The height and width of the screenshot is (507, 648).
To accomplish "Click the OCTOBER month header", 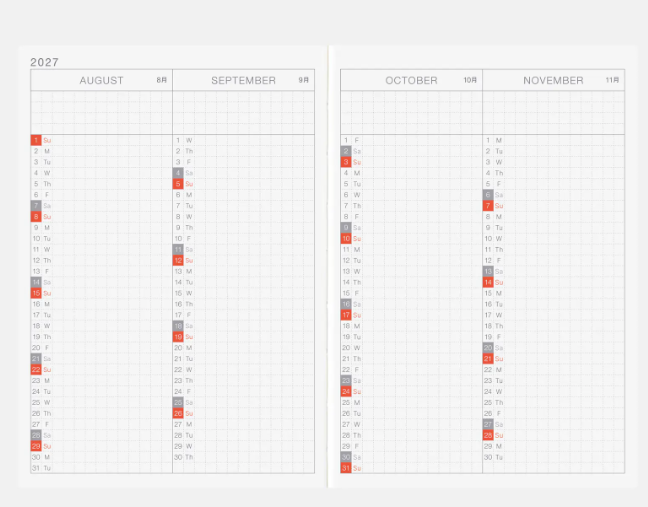I will click(411, 80).
